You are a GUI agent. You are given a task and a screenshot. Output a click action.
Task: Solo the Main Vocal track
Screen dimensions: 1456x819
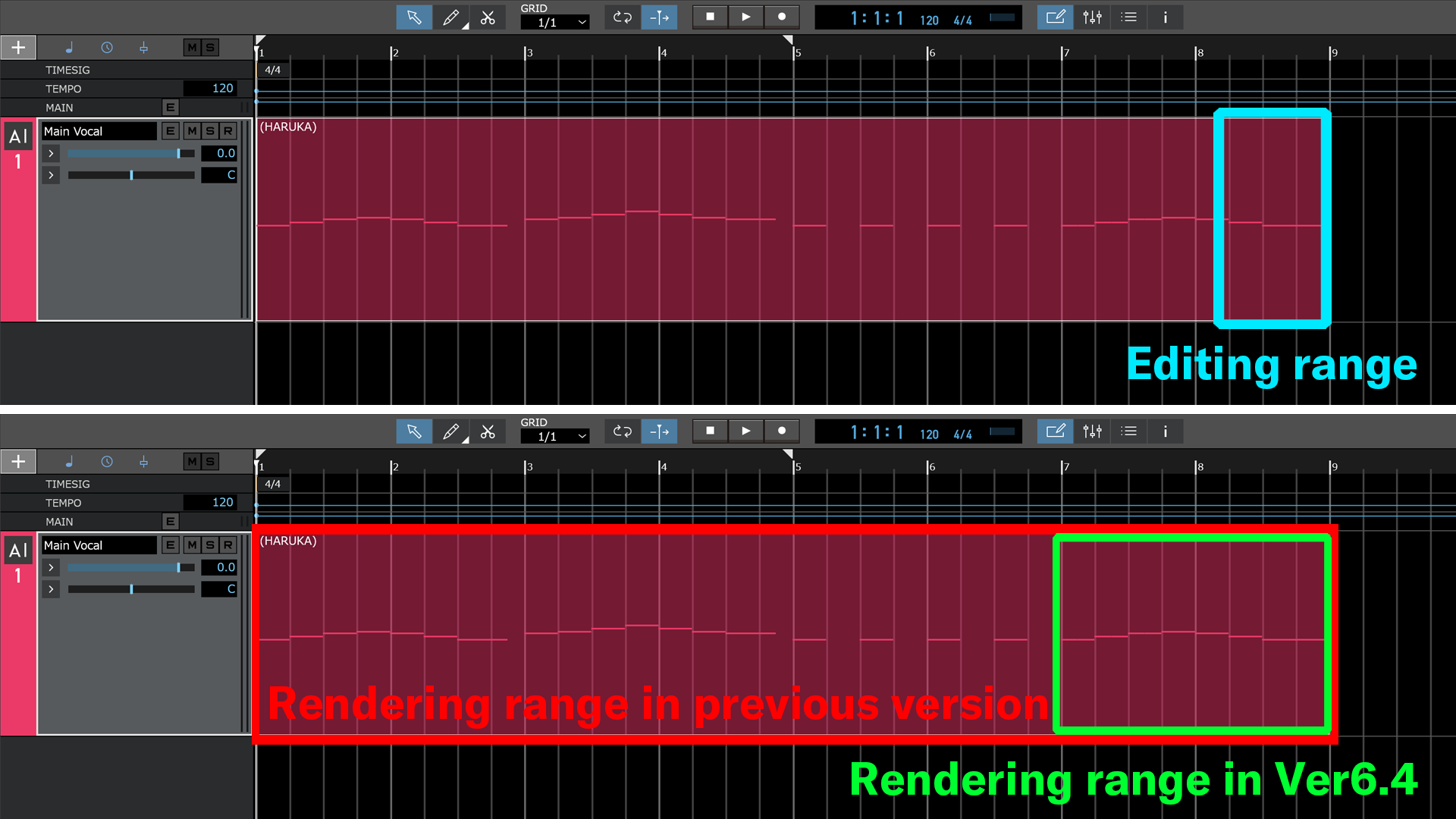point(209,130)
